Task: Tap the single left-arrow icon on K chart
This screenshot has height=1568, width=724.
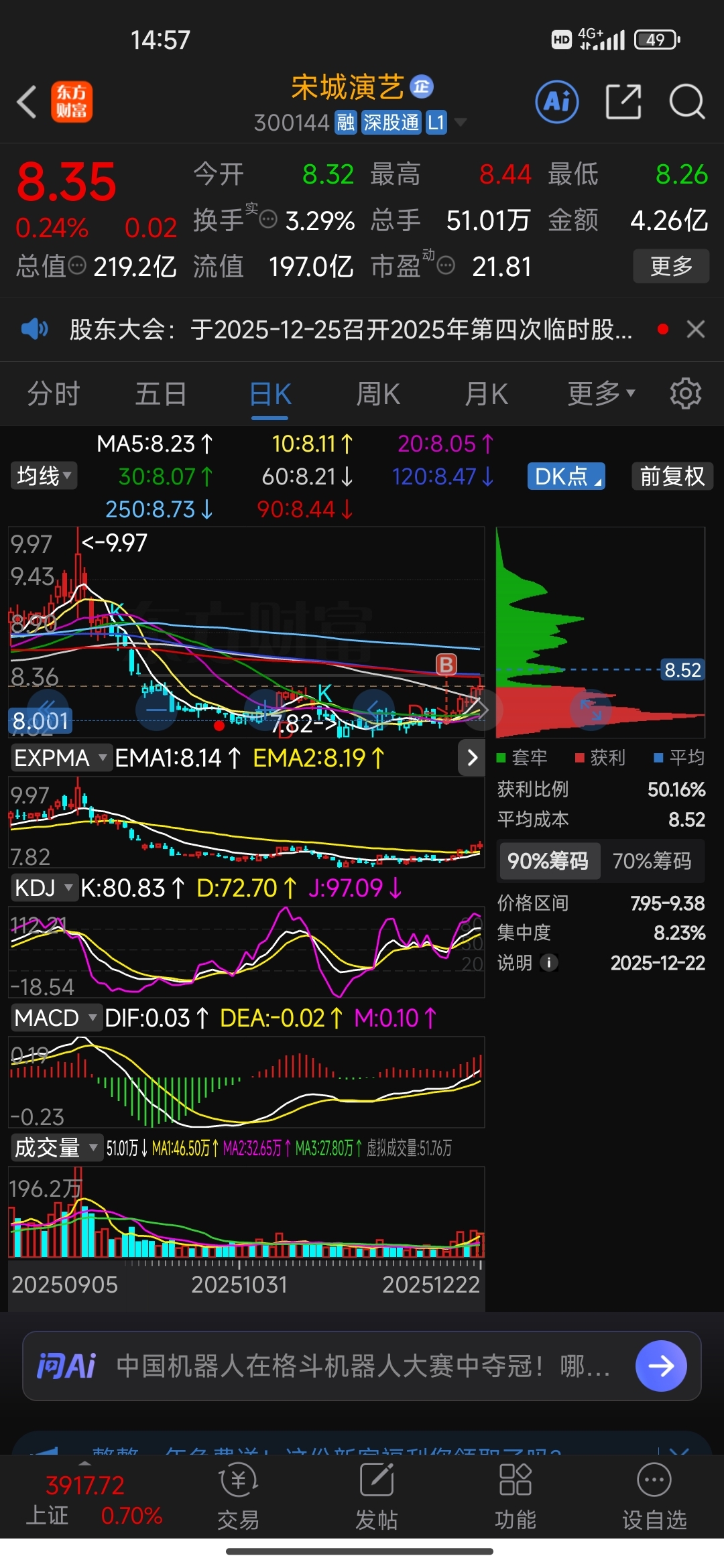Action: 373,710
